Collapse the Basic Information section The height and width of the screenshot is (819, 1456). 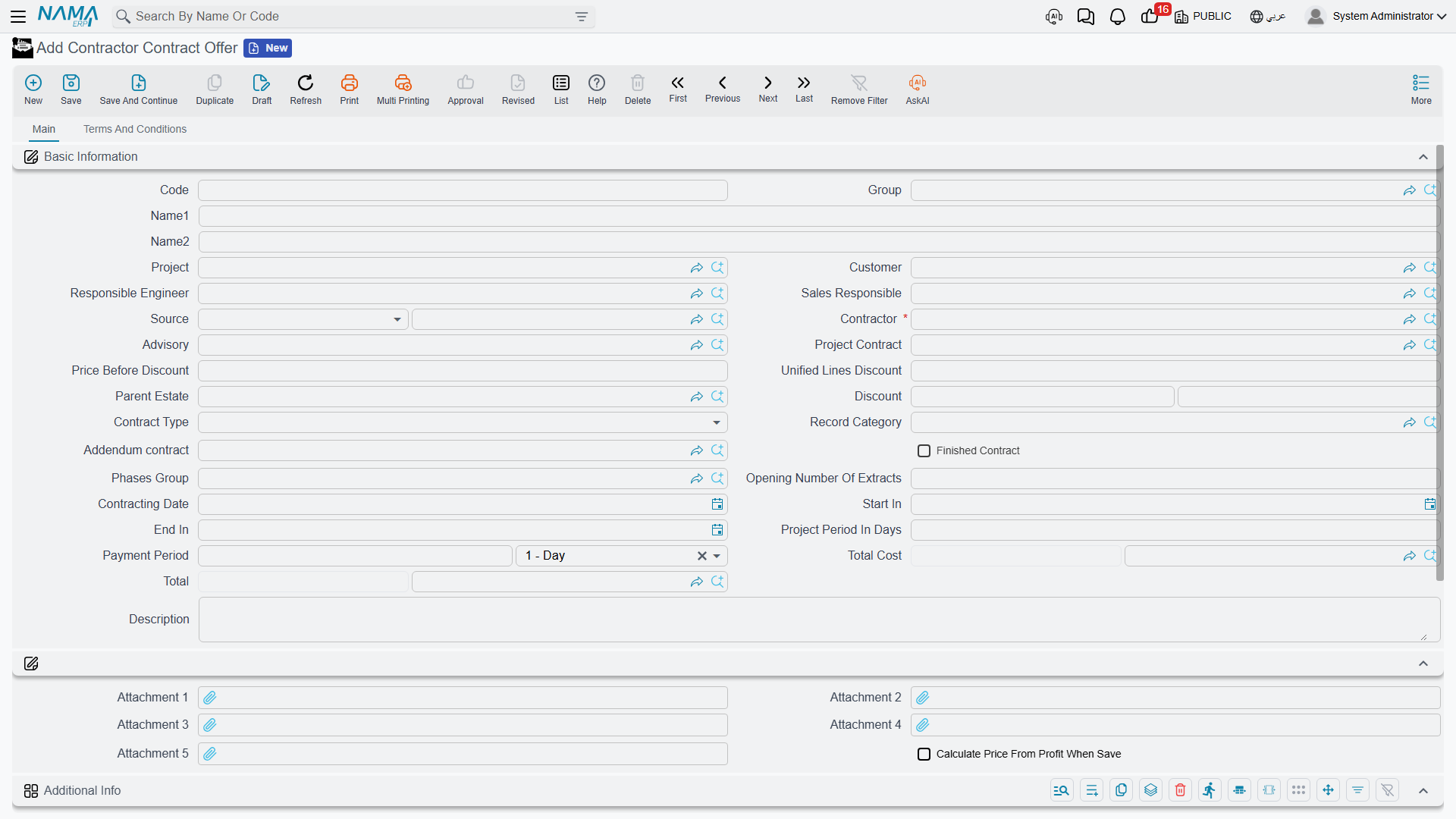1423,157
